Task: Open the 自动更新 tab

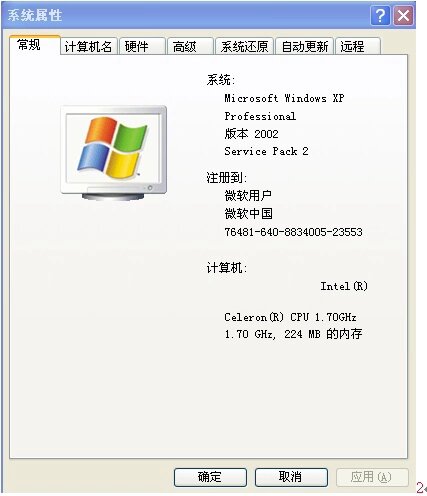Action: pos(305,46)
